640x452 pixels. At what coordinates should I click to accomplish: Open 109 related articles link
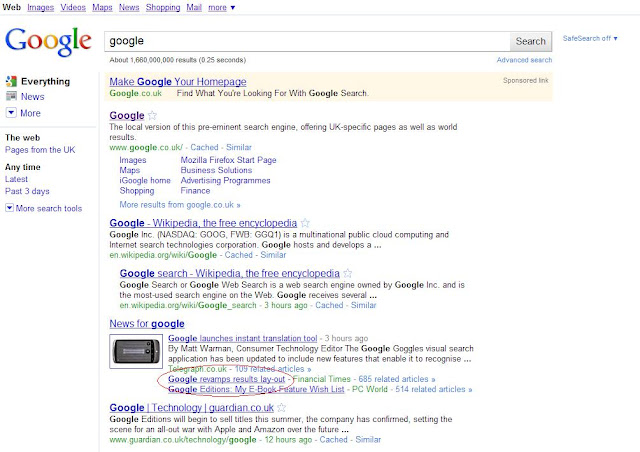click(x=273, y=369)
